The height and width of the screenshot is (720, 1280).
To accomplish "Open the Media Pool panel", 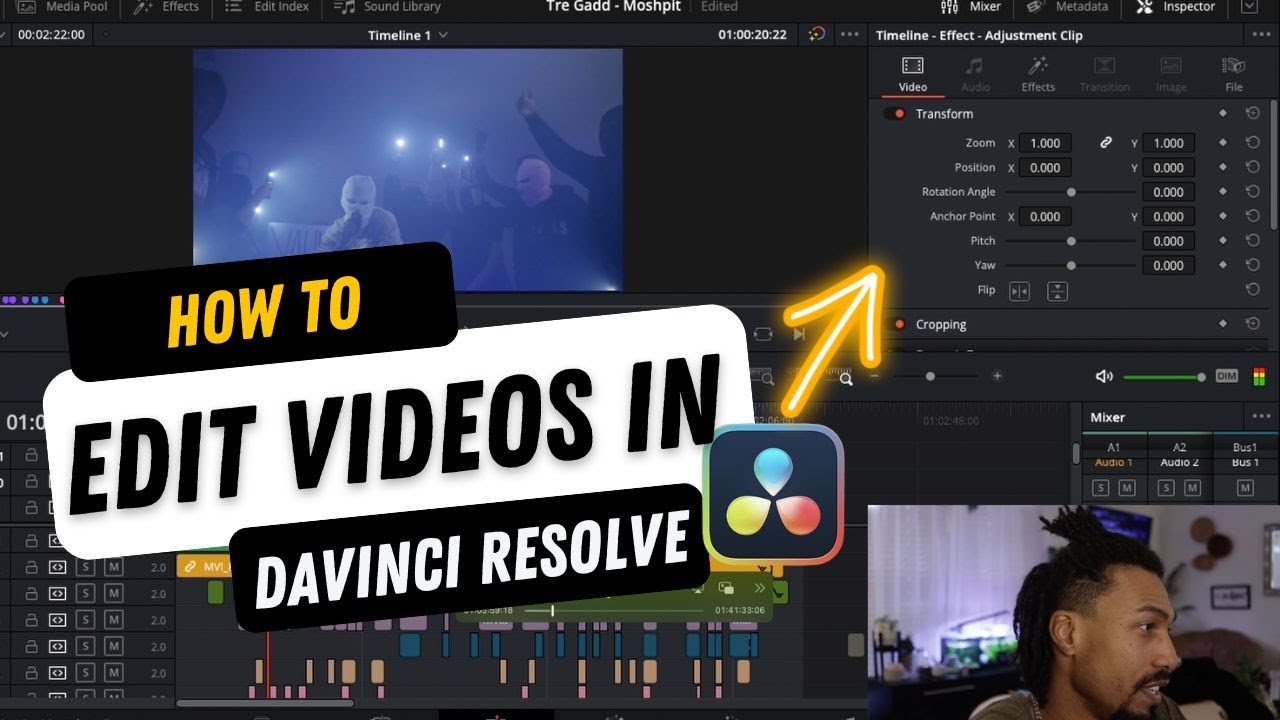I will coord(61,6).
